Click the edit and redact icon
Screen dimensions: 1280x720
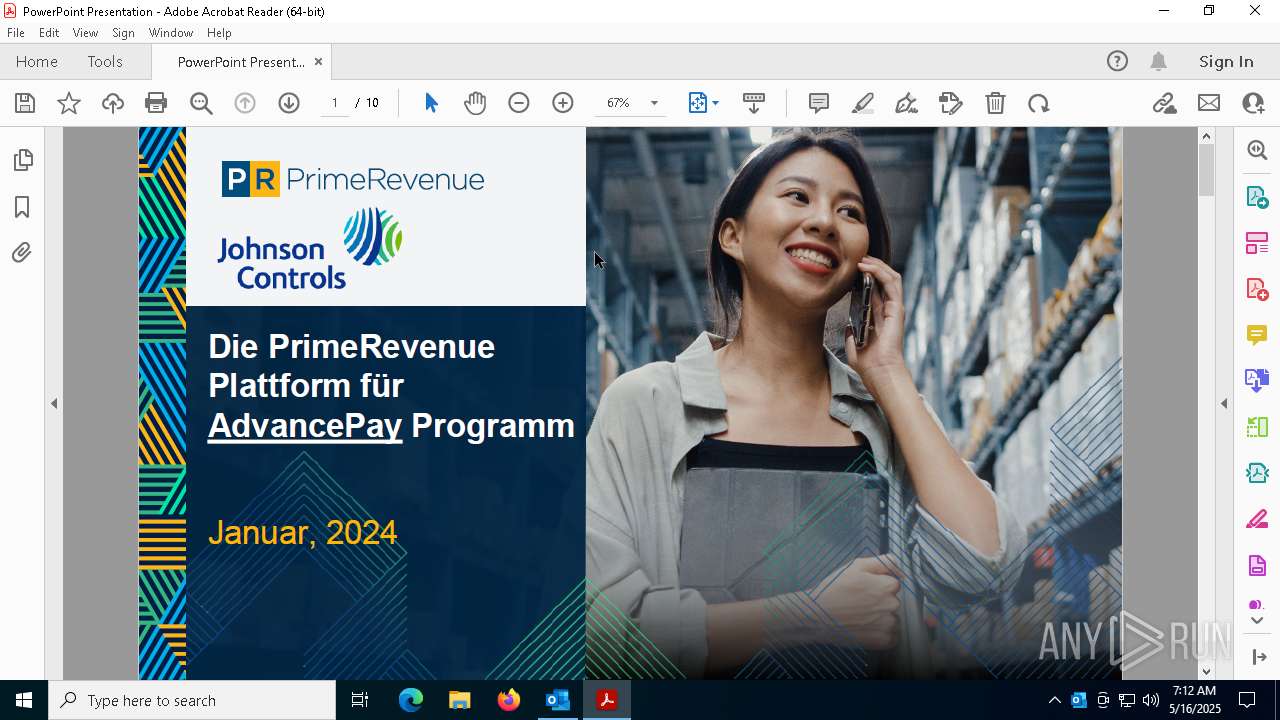(x=951, y=103)
